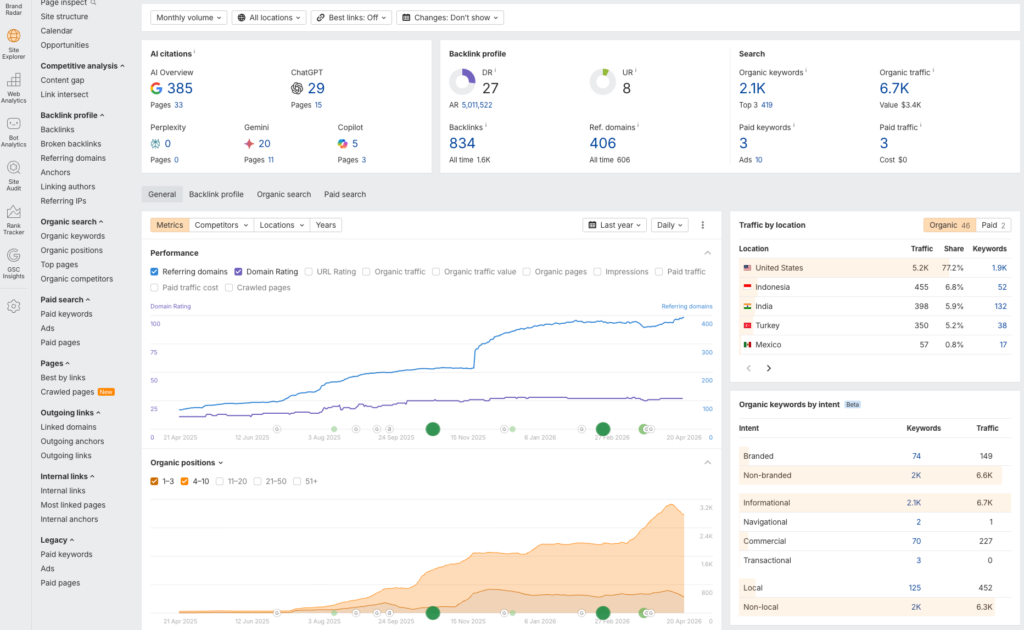Image resolution: width=1024 pixels, height=630 pixels.
Task: Click the 834 backlinks count link
Action: (x=462, y=143)
